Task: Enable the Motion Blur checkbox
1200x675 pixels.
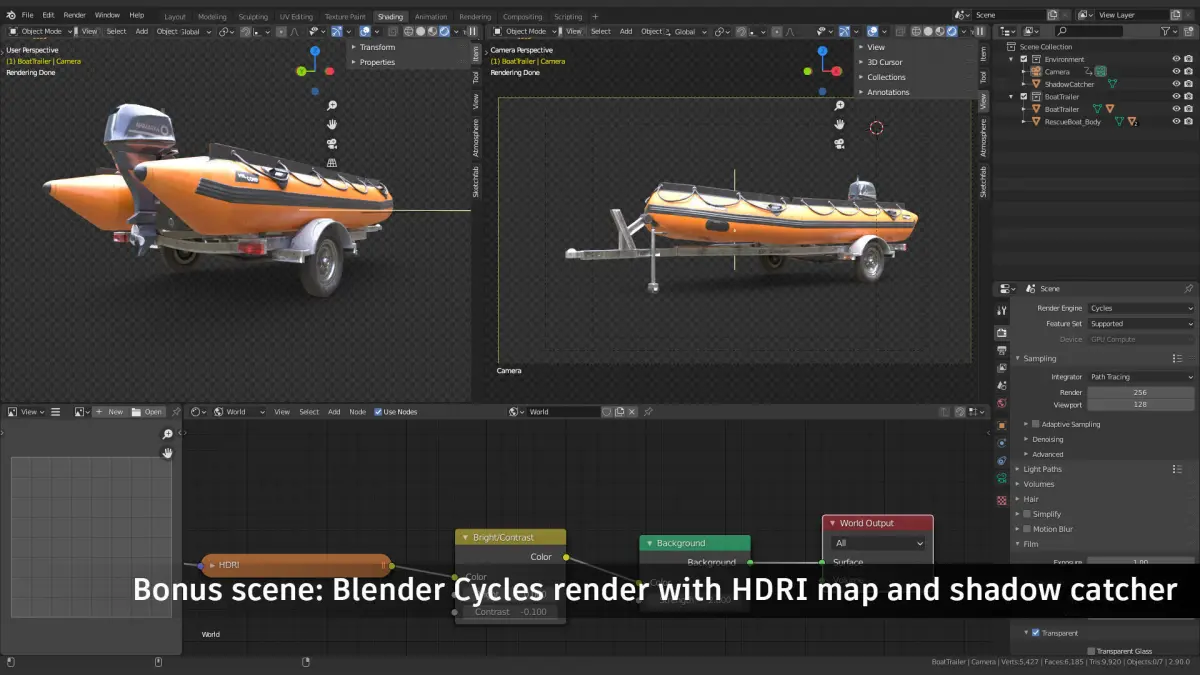Action: click(x=1027, y=529)
